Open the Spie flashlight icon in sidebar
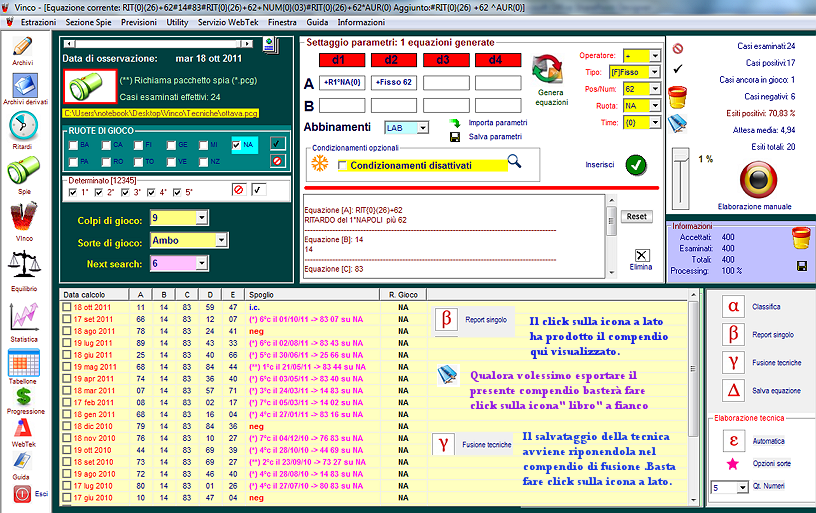 click(23, 171)
